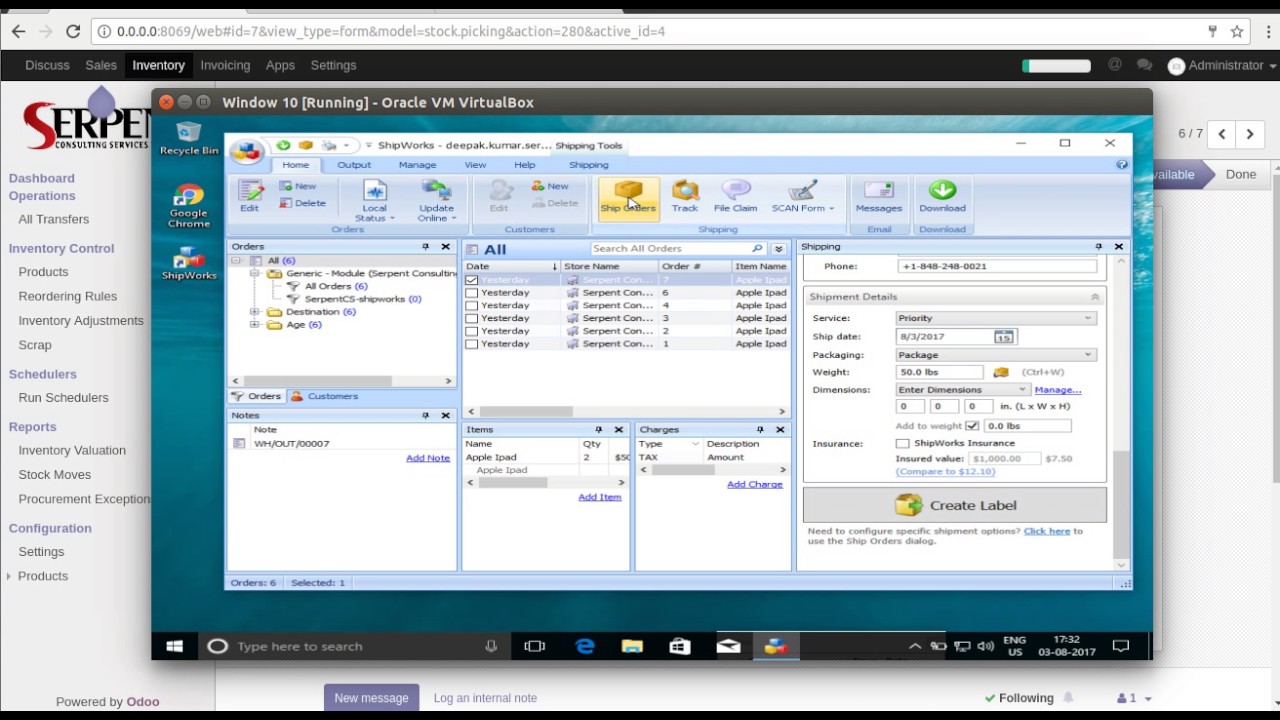
Task: Check the order 3 row checkbox
Action: 471,318
